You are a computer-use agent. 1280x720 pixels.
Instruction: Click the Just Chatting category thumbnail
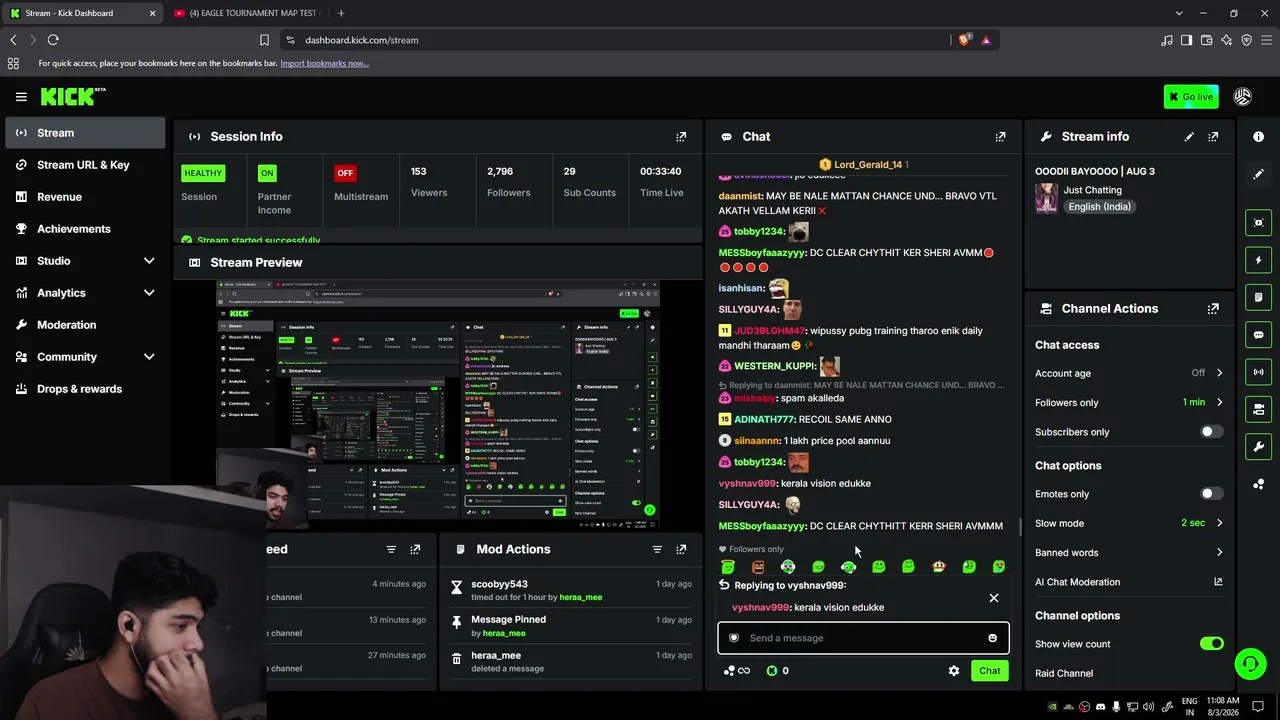pos(1046,198)
